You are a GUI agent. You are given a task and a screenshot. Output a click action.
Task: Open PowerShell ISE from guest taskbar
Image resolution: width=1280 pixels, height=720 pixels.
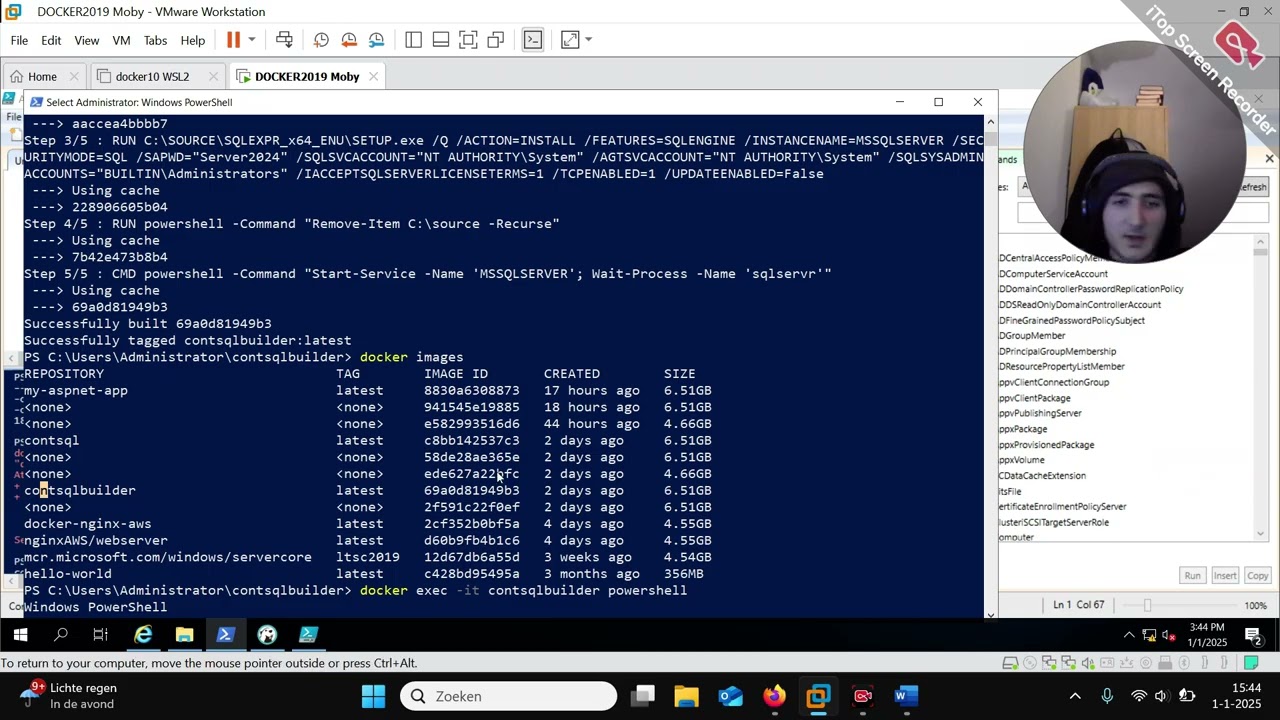tap(308, 635)
